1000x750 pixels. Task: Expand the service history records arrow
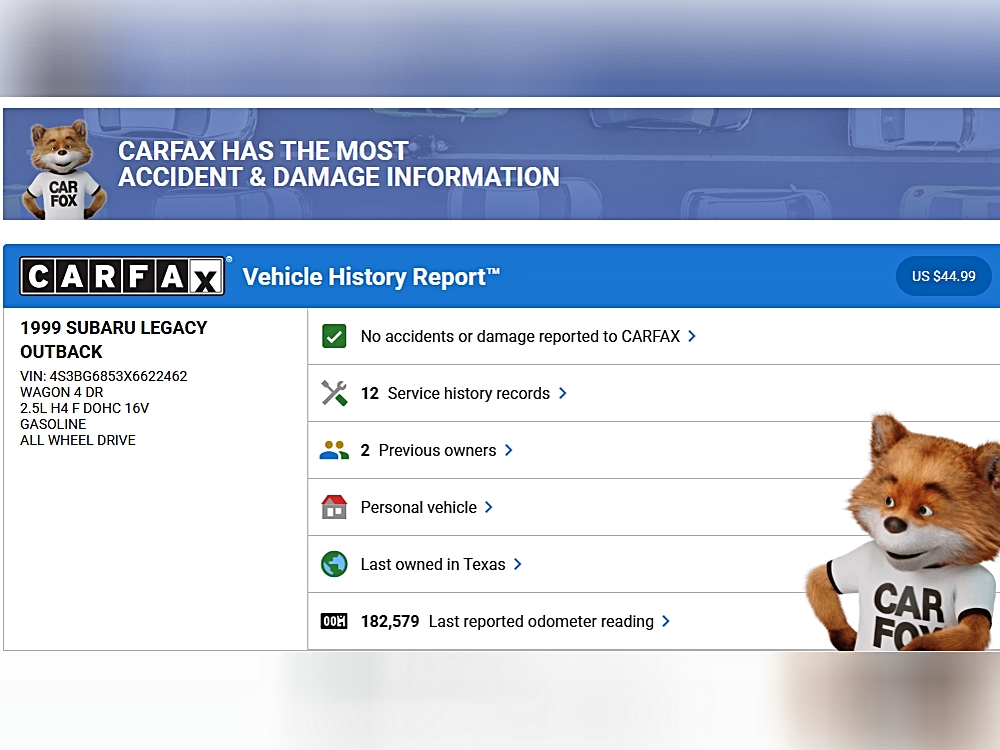click(562, 393)
